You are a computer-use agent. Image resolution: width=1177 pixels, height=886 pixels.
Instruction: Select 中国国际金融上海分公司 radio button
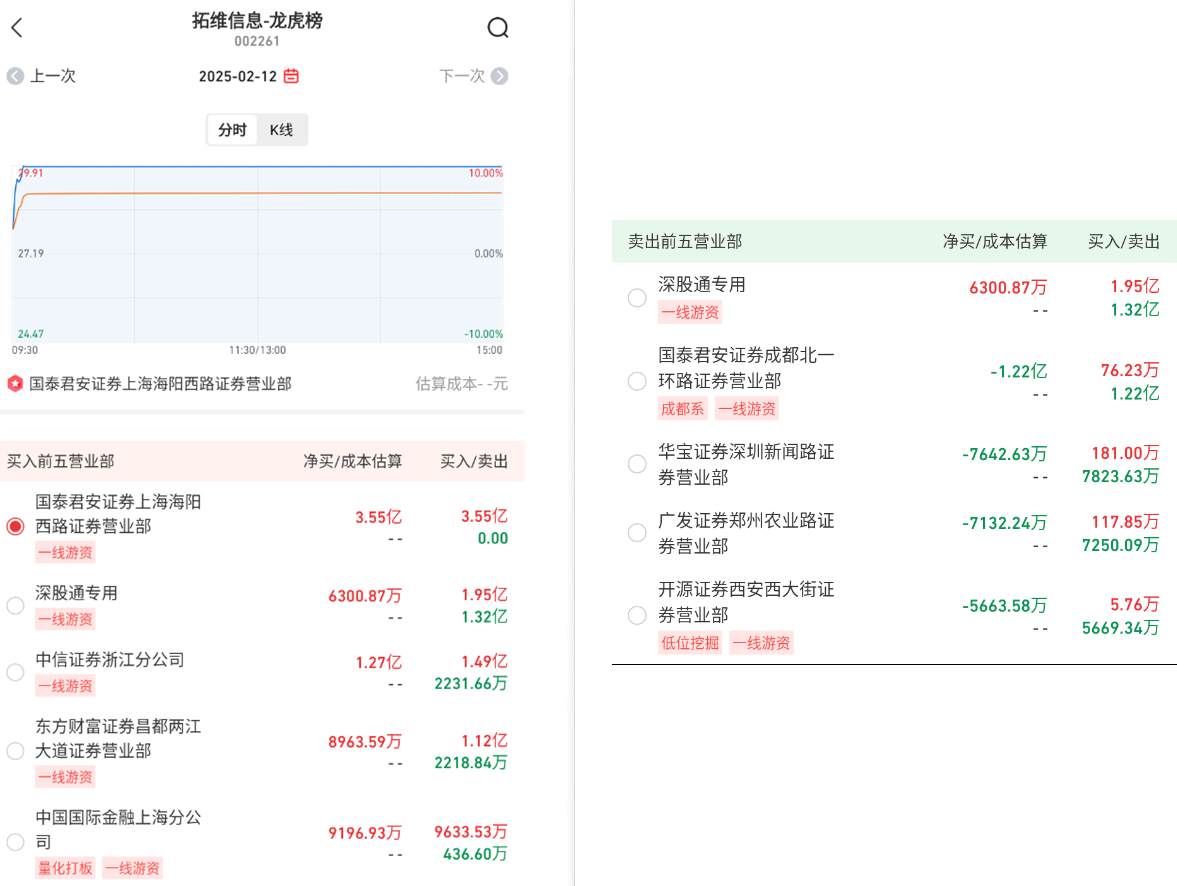[x=15, y=842]
